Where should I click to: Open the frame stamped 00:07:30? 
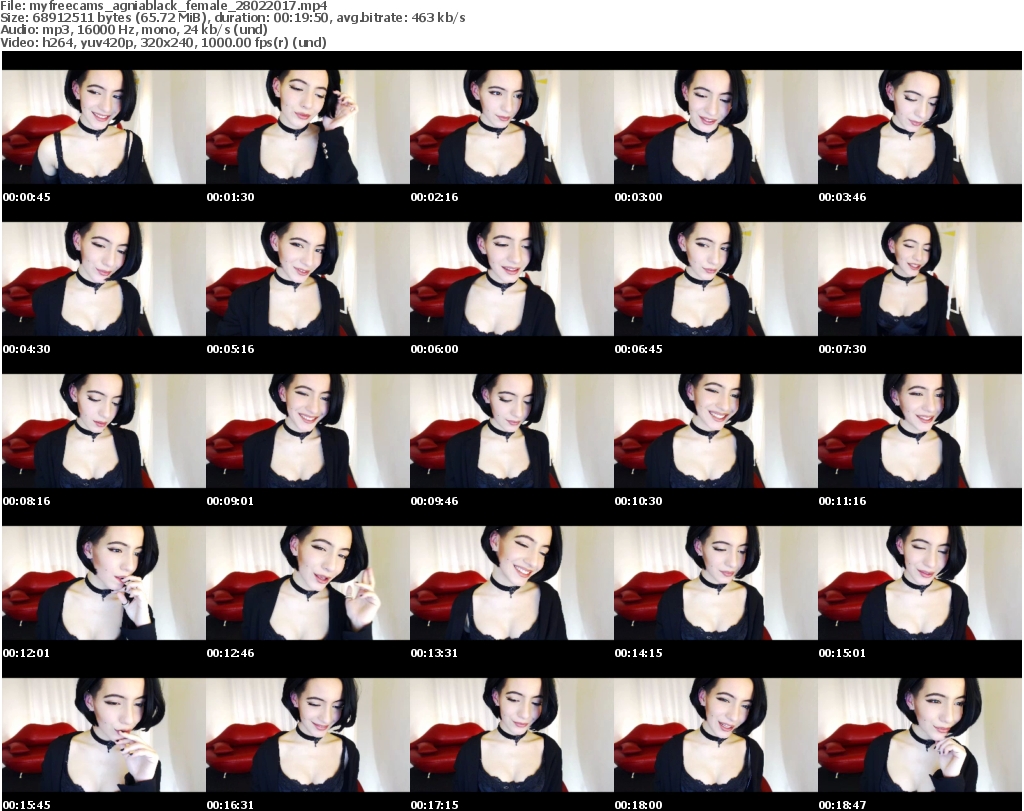click(x=920, y=279)
